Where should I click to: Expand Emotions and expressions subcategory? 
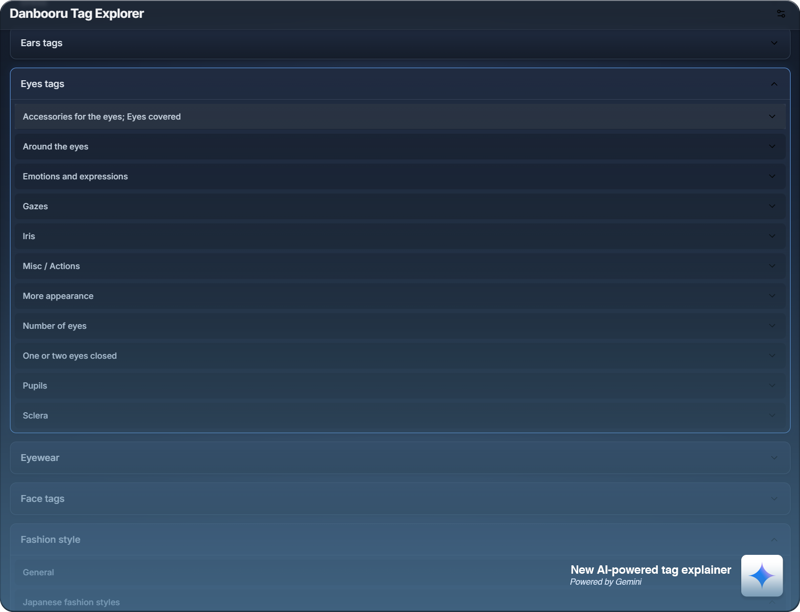[400, 176]
